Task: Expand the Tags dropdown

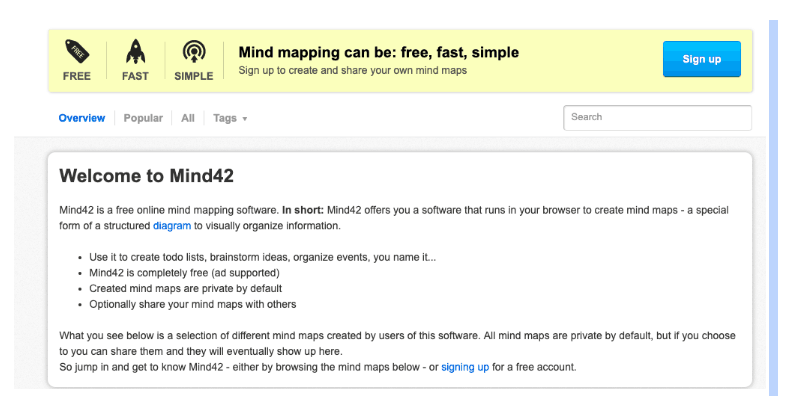Action: (230, 118)
